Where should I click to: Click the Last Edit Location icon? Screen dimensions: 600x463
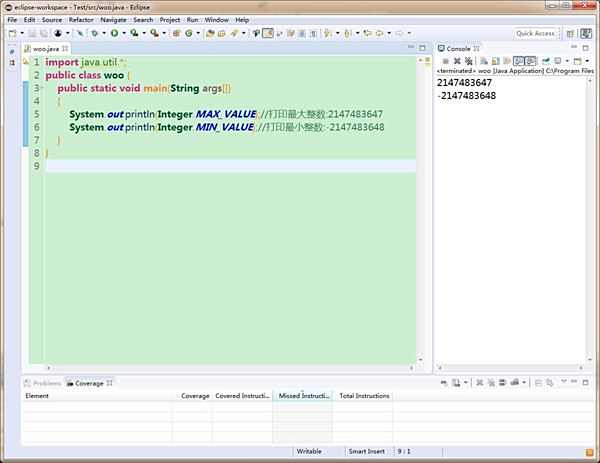367,34
